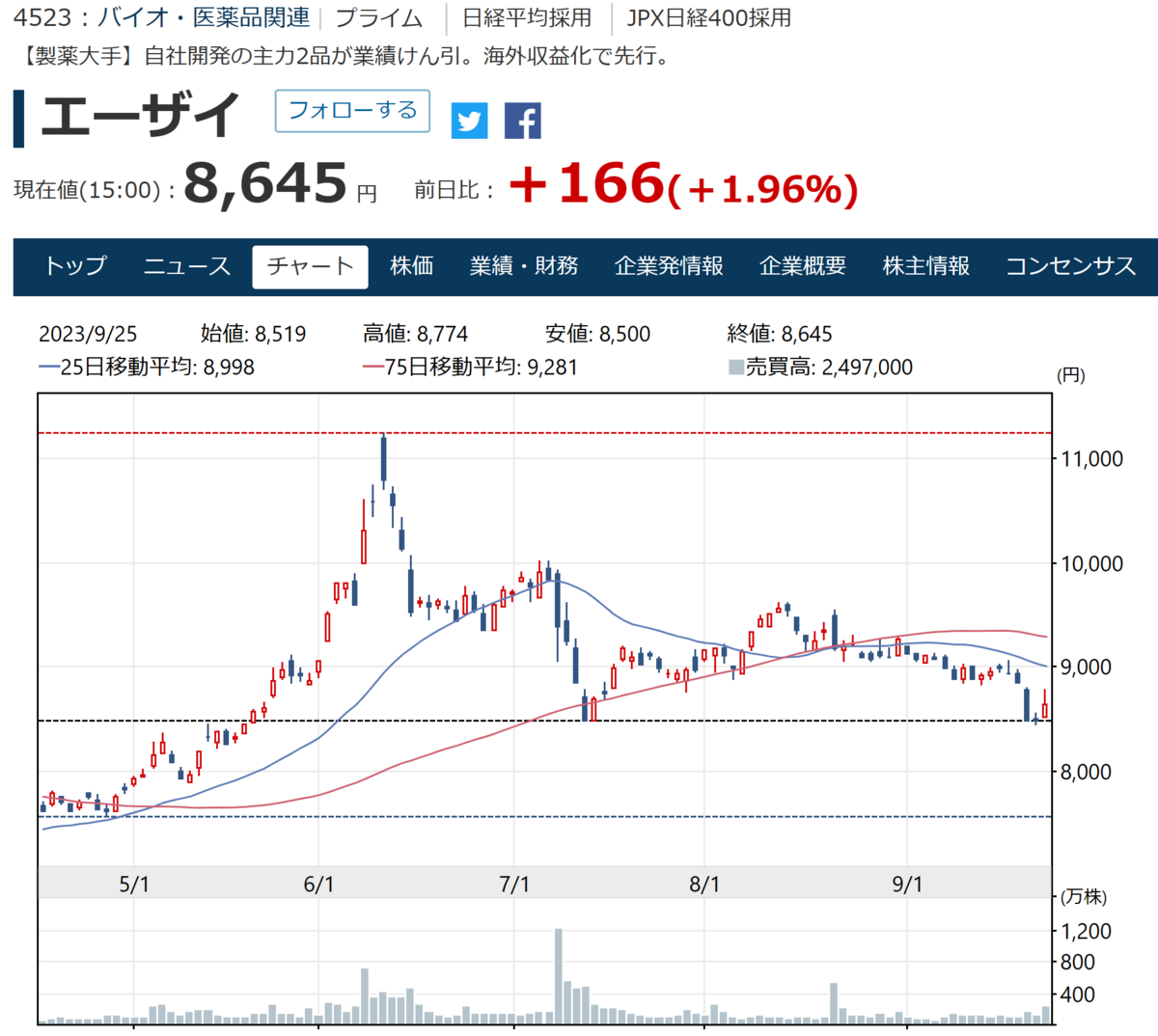Click the 7/1 date axis label
Image resolution: width=1158 pixels, height=1036 pixels.
(514, 885)
